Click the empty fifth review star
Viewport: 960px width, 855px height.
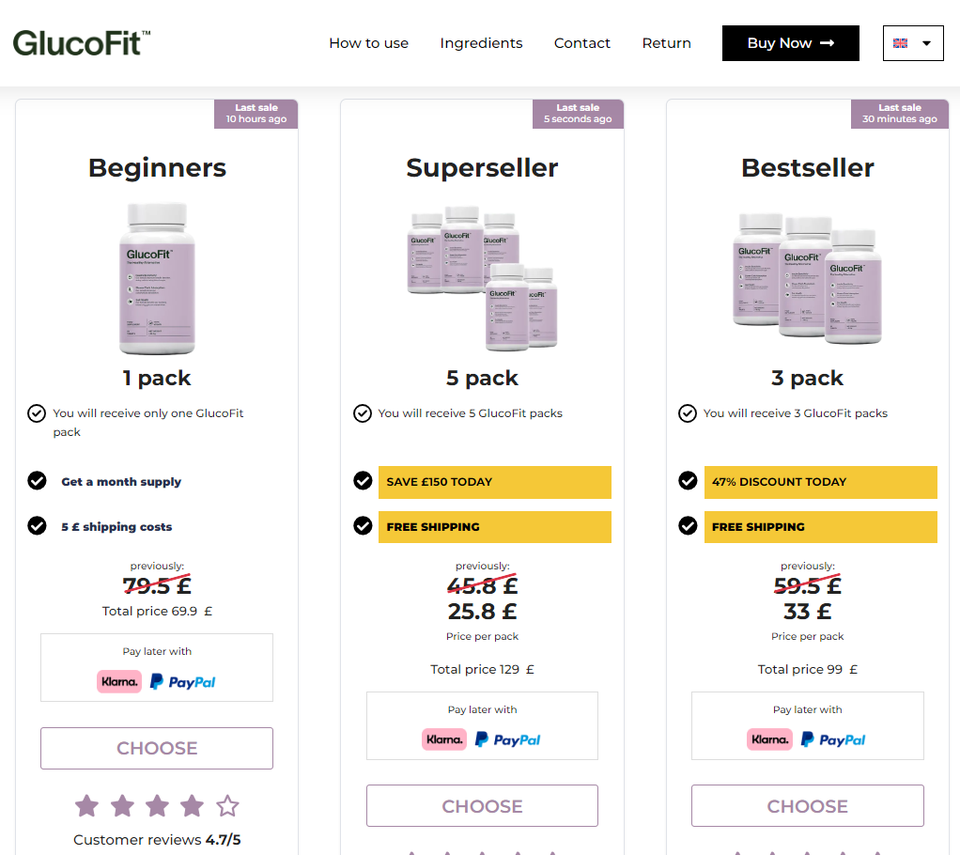(x=228, y=805)
